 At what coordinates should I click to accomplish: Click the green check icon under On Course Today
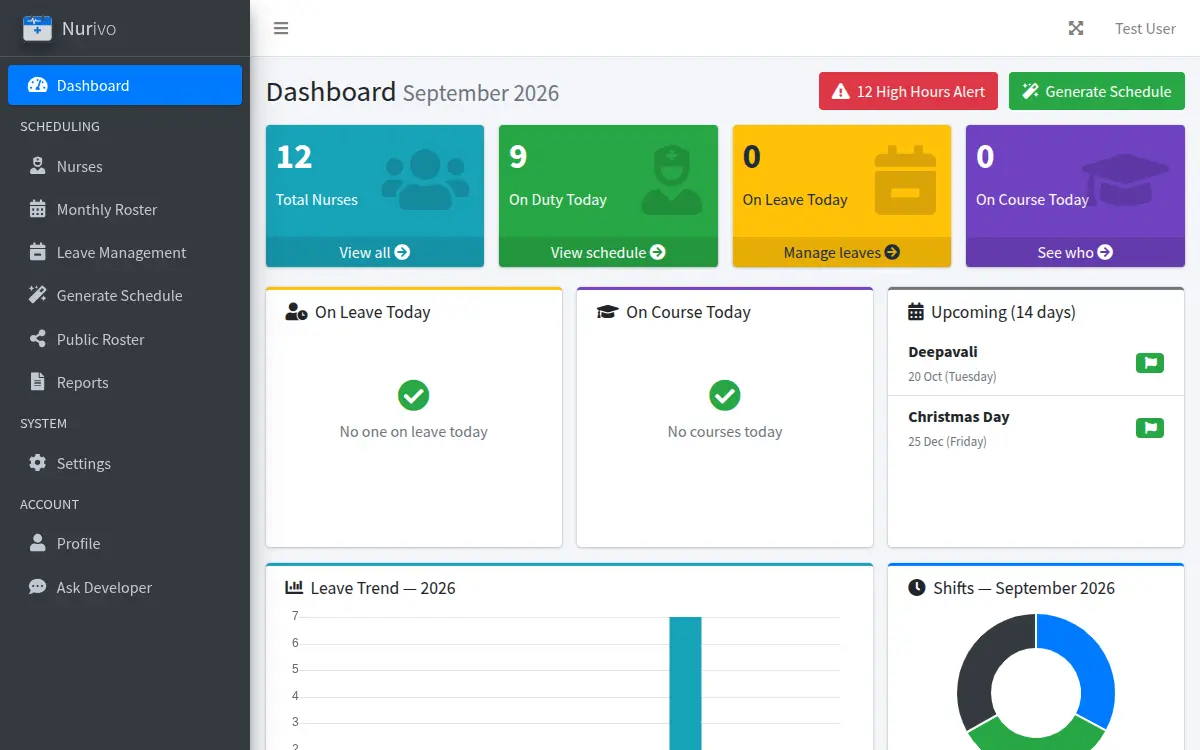point(725,395)
